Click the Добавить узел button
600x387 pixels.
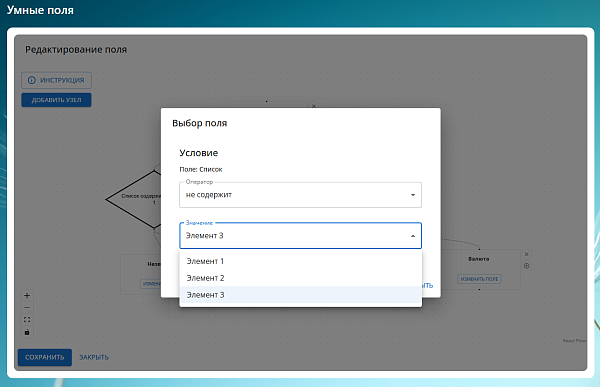click(x=56, y=100)
